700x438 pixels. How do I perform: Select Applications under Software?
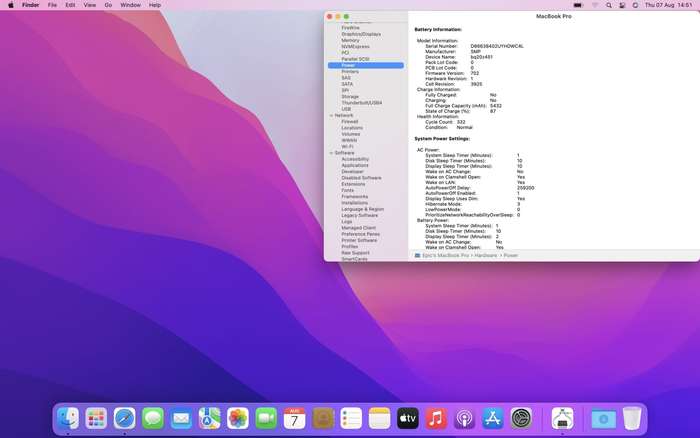355,165
